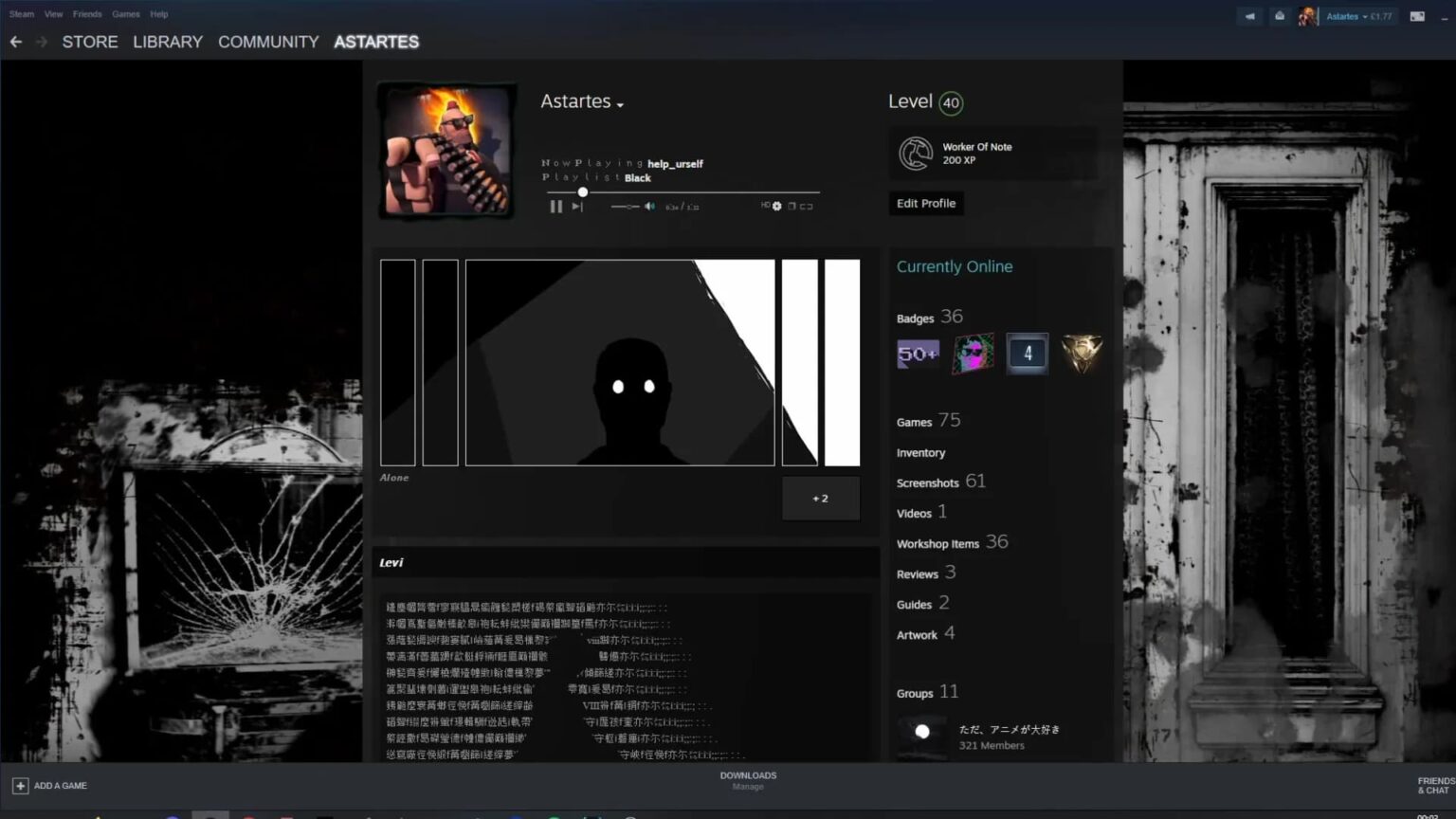This screenshot has width=1456, height=819.
Task: Skip to the next track
Action: [x=577, y=206]
